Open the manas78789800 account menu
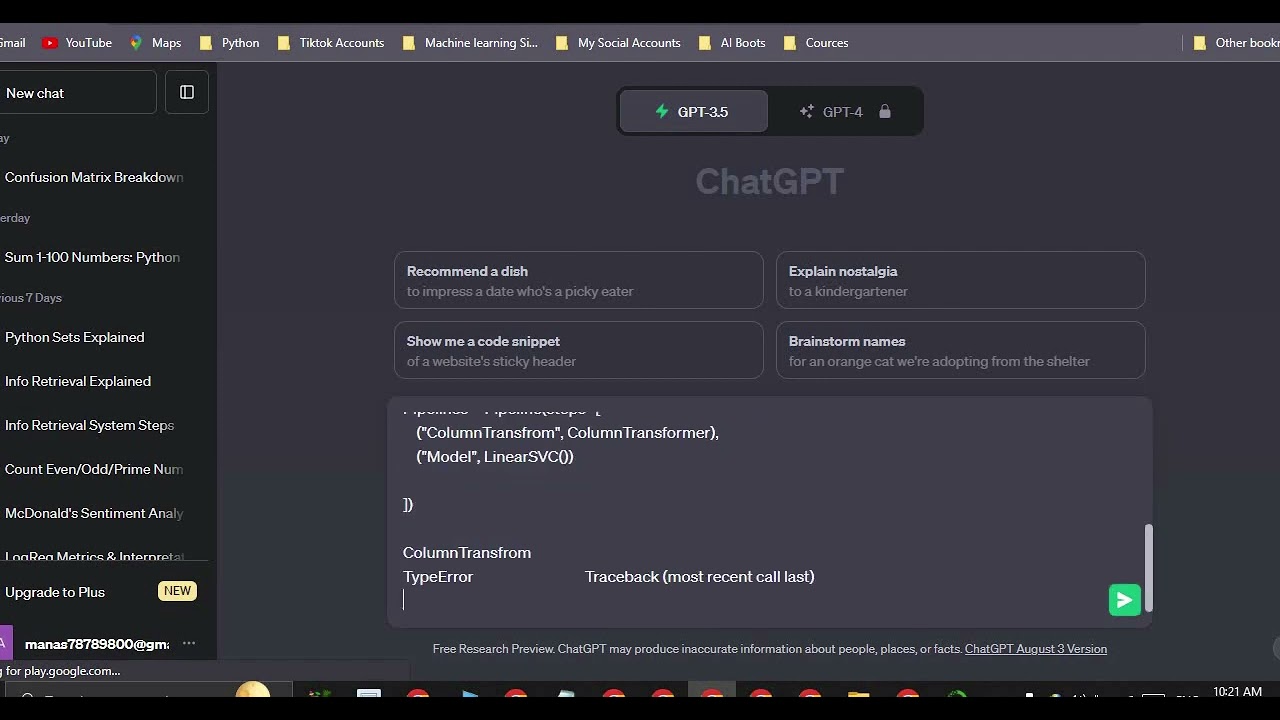Screen dimensions: 1280x720 pyautogui.click(x=96, y=644)
